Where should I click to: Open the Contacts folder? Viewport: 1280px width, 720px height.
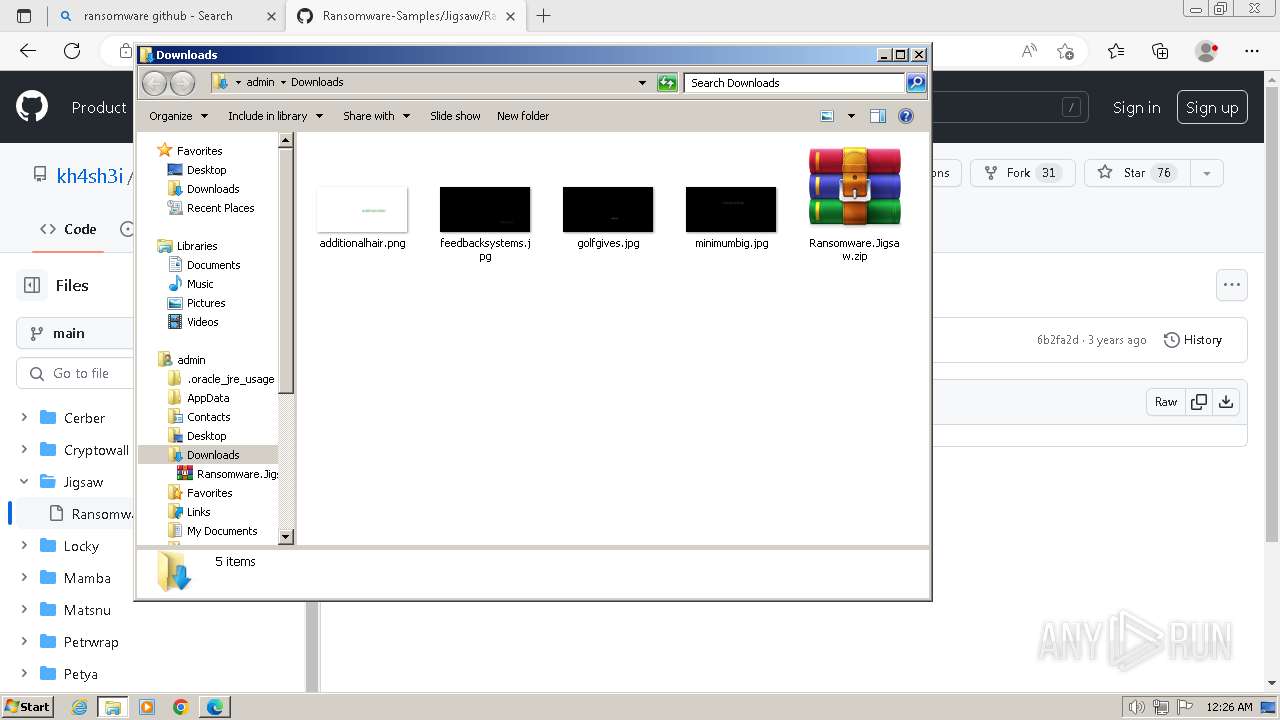point(208,417)
